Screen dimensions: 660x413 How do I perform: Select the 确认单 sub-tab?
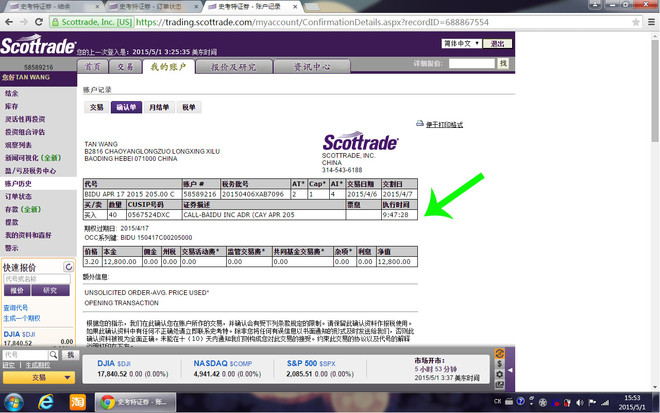(x=126, y=107)
